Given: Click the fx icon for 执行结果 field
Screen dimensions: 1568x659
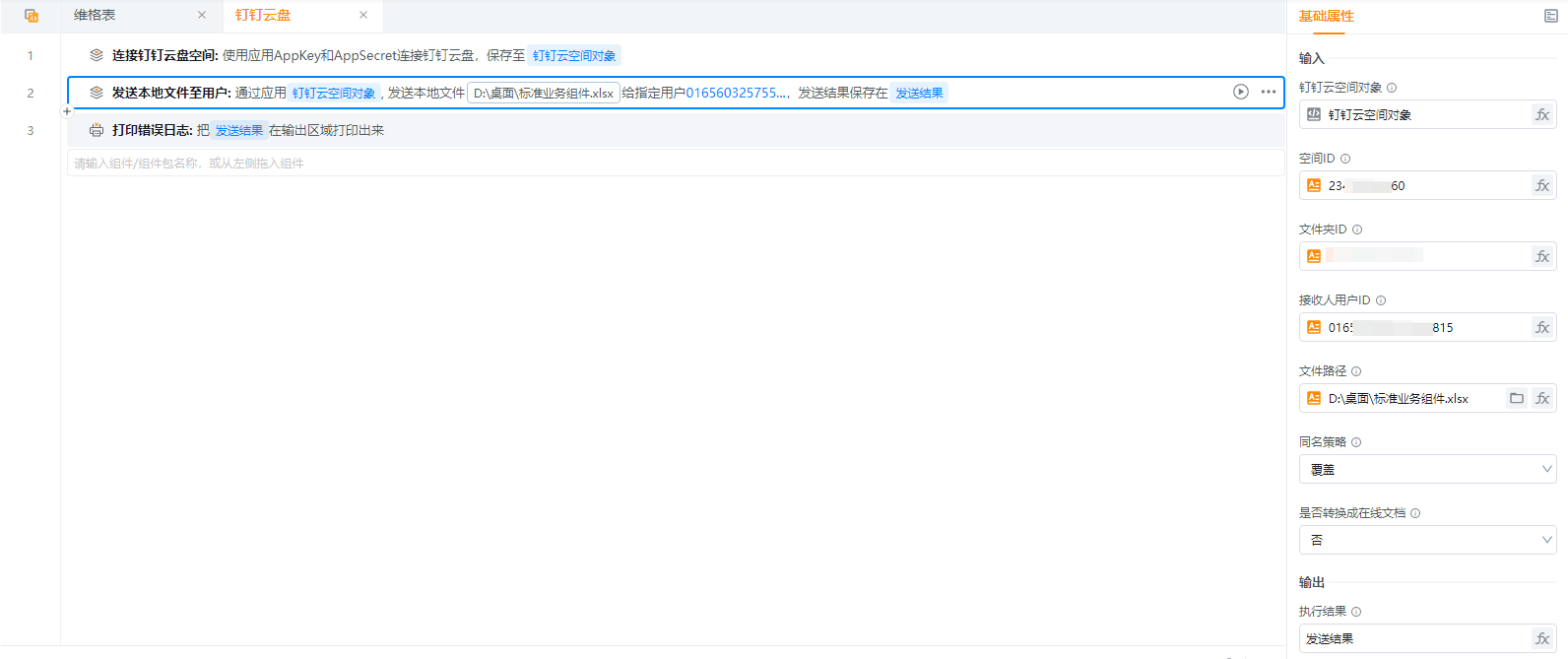Looking at the screenshot, I should click(1542, 639).
